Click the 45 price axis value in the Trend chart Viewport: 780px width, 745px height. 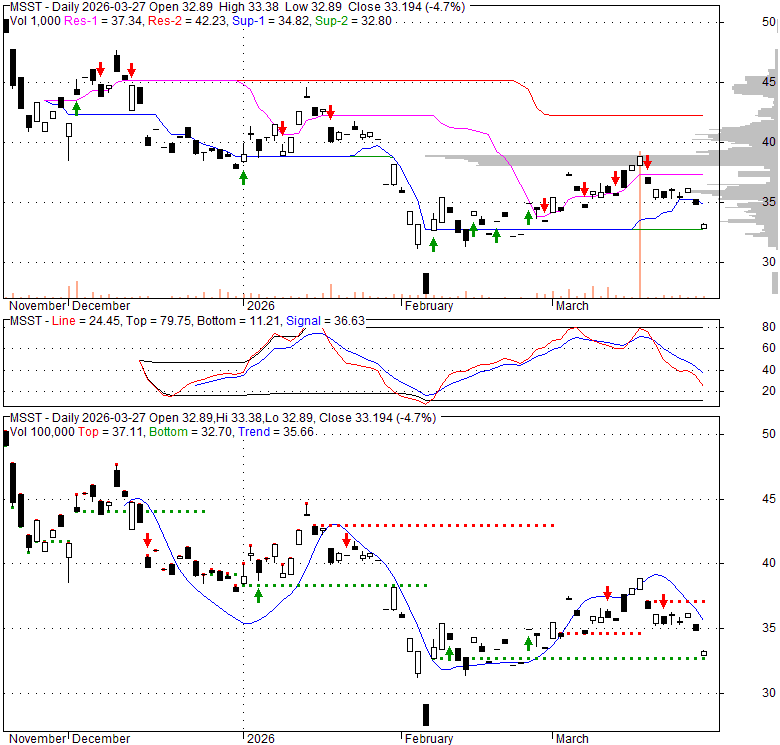(769, 499)
